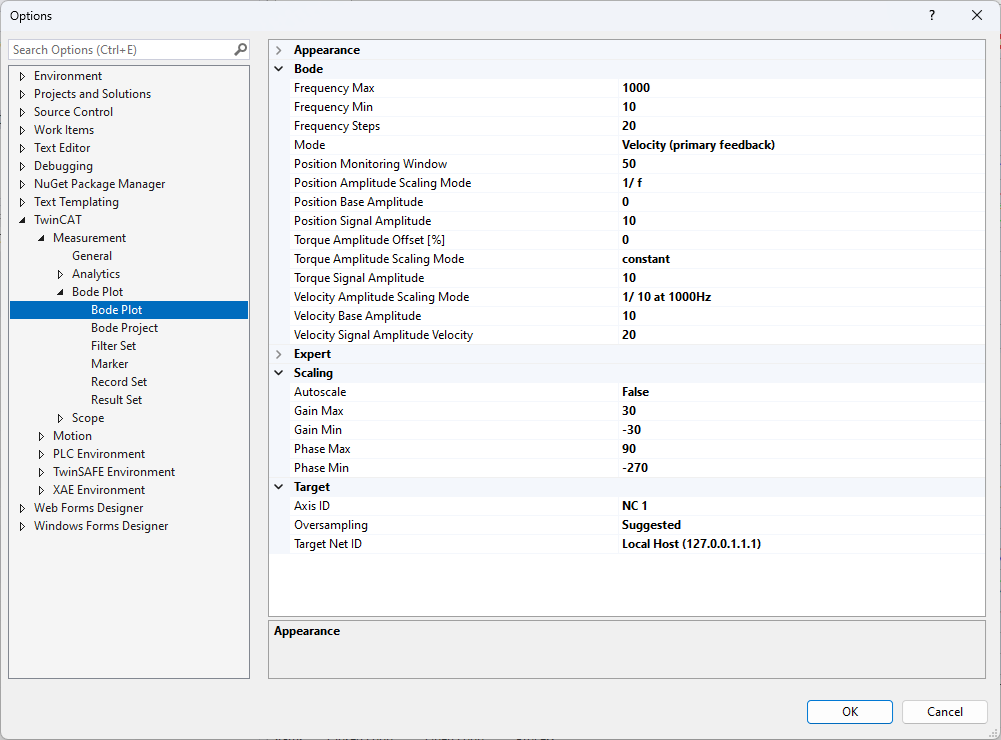The width and height of the screenshot is (1001, 740).
Task: Expand the Source Control node
Action: (22, 112)
